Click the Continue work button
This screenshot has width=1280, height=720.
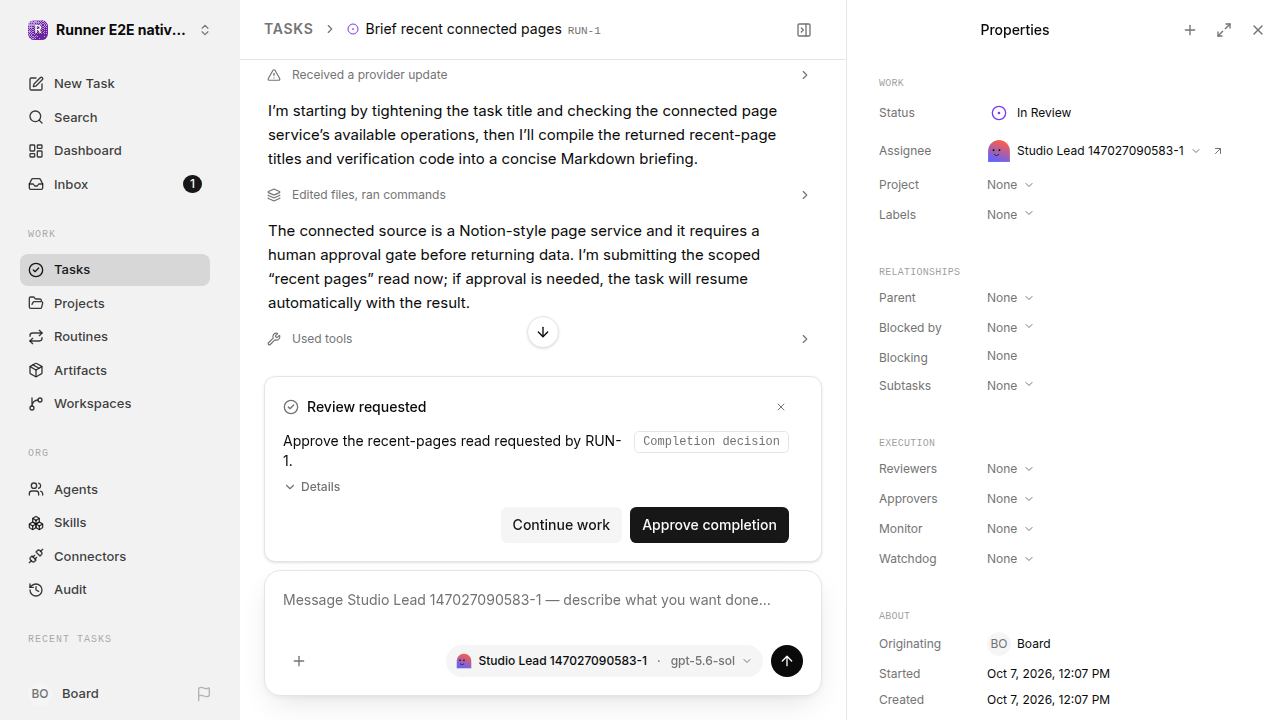(561, 525)
